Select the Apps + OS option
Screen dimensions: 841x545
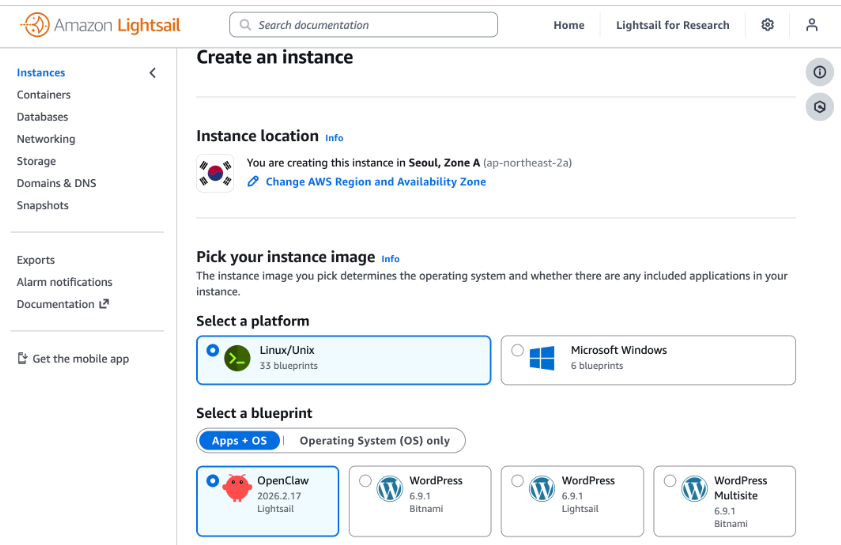point(239,441)
